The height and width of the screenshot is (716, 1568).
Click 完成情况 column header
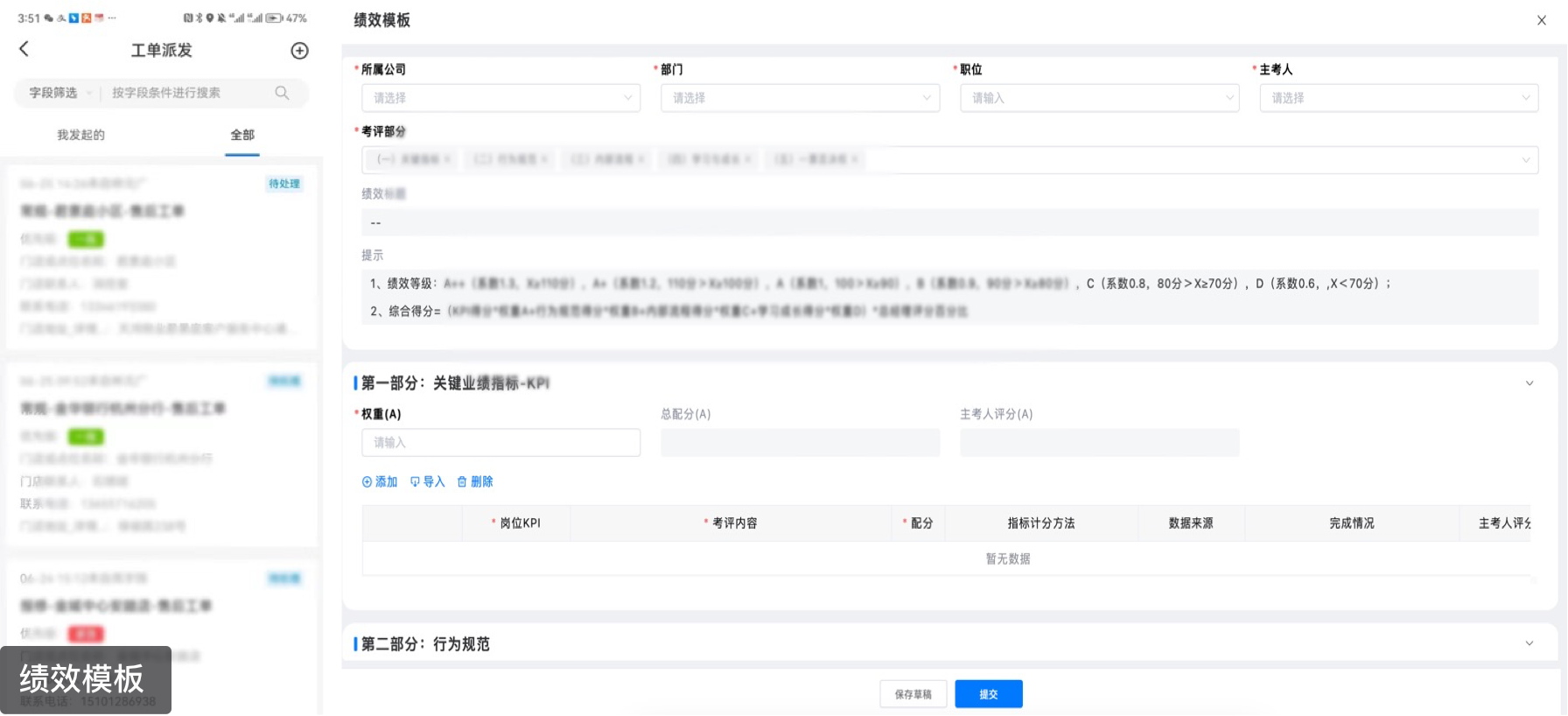[x=1352, y=523]
